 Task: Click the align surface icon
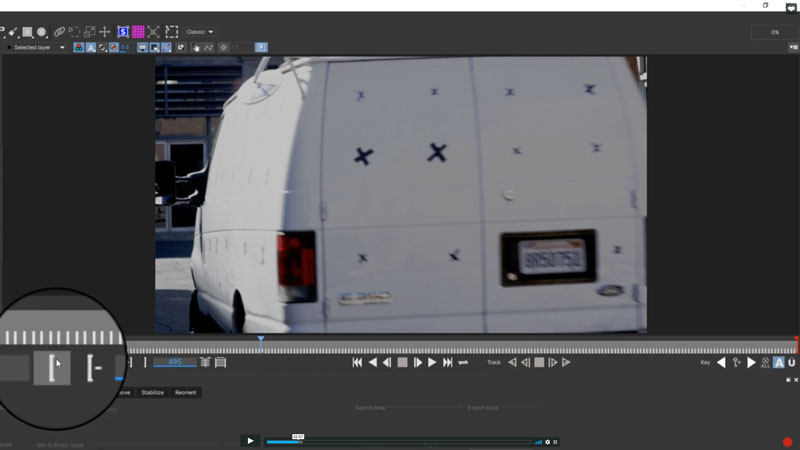tap(153, 32)
